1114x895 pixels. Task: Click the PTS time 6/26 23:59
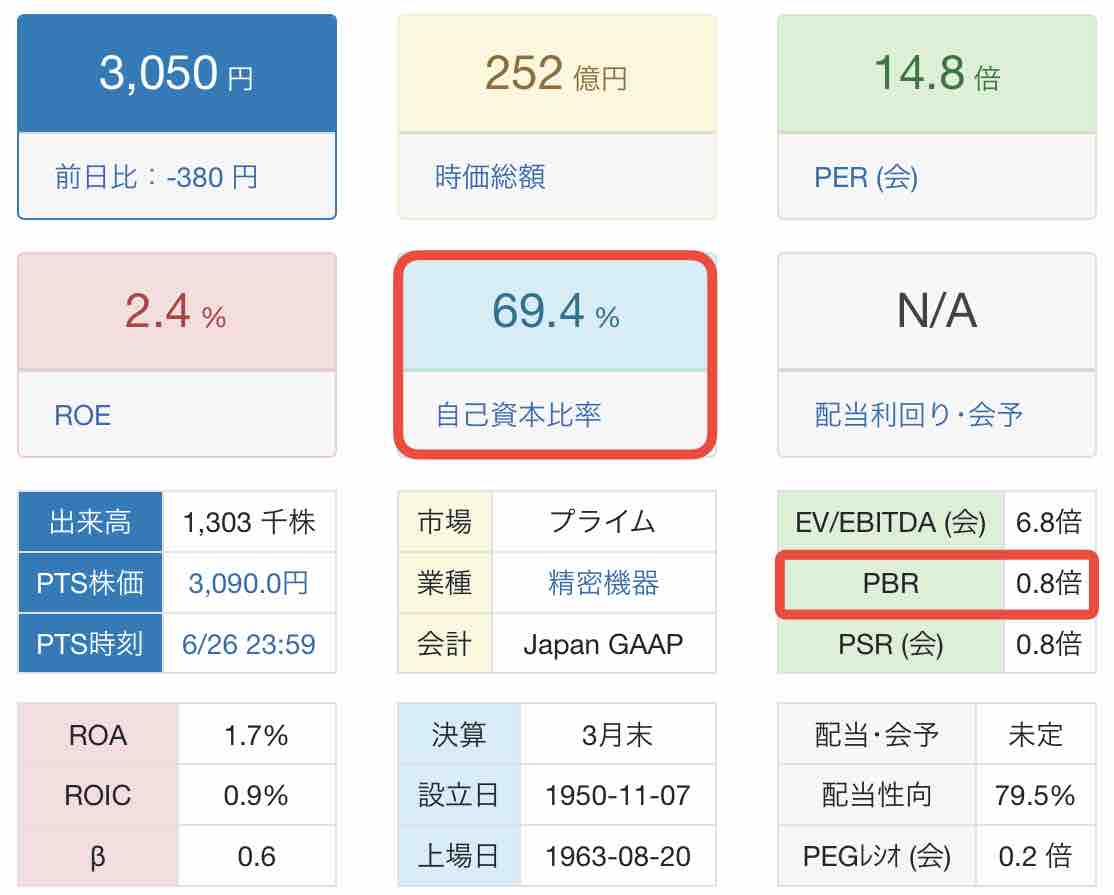[x=248, y=644]
